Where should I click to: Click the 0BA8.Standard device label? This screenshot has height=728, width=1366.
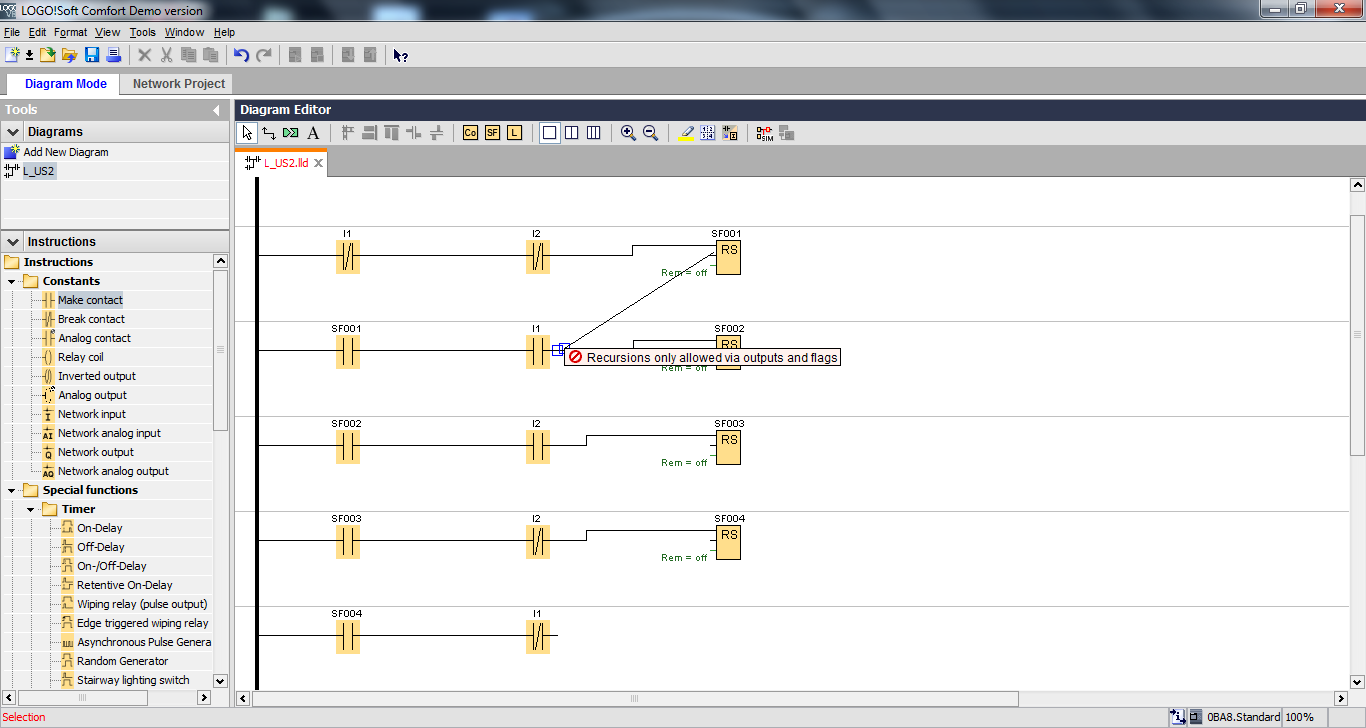tap(1244, 717)
